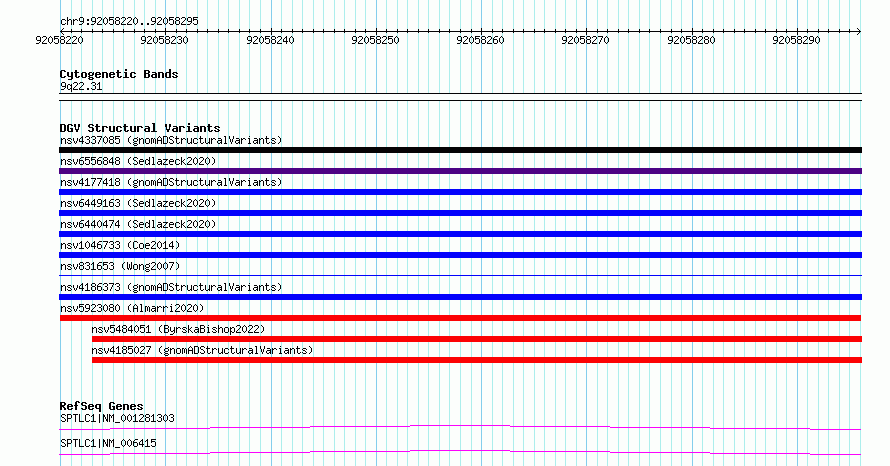The height and width of the screenshot is (466, 890).
Task: Open the RefSeq Genes track title
Action: pyautogui.click(x=102, y=406)
